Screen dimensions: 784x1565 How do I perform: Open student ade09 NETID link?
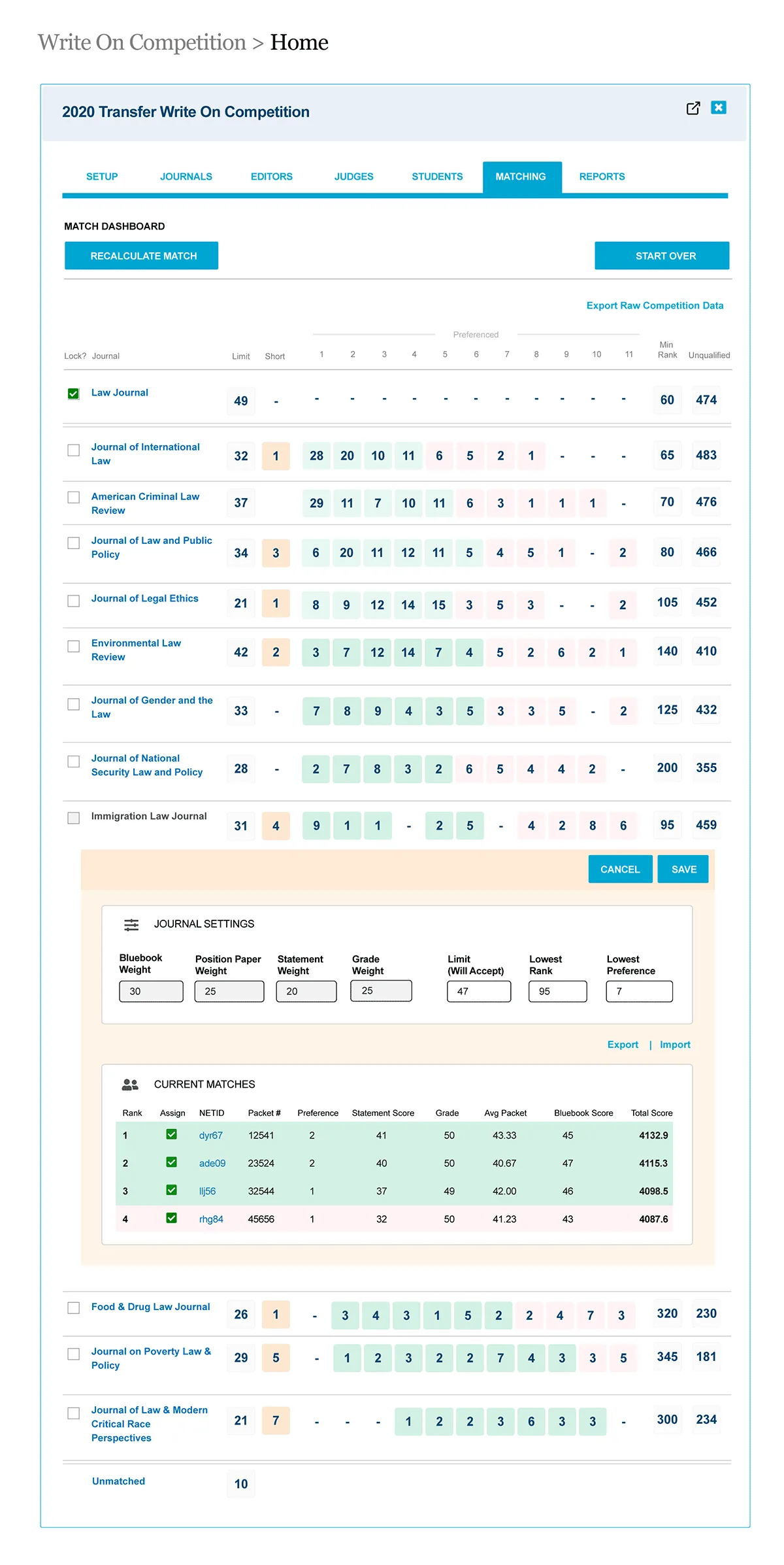(212, 1164)
